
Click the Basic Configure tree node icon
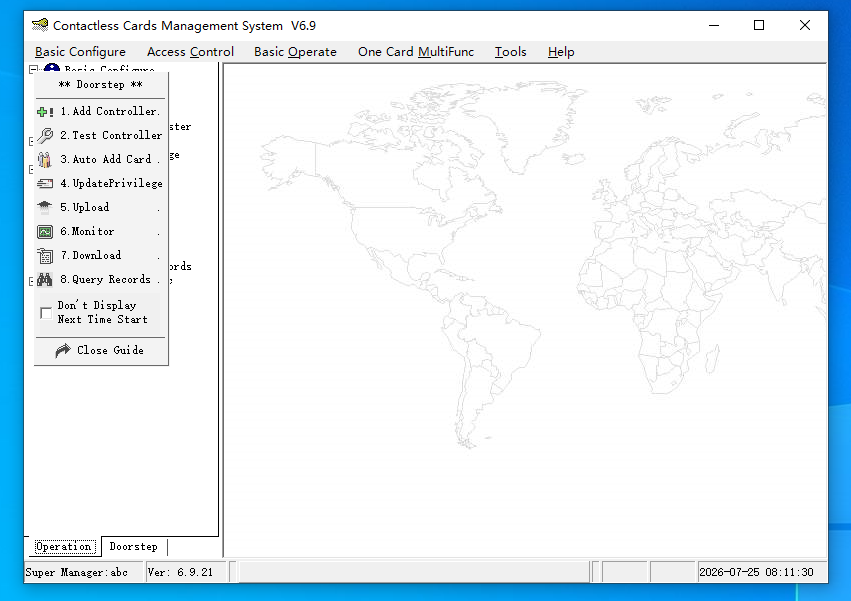[x=52, y=67]
